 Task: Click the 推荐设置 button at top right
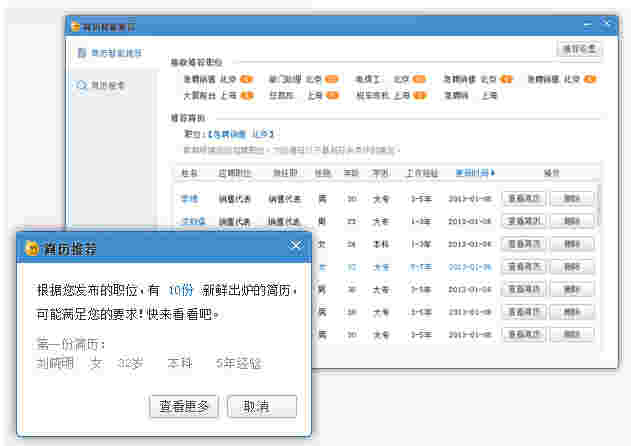point(579,48)
